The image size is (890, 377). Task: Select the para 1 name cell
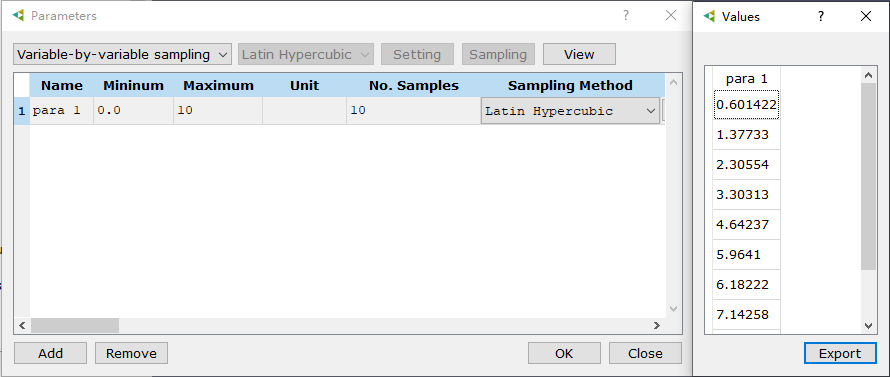(61, 111)
